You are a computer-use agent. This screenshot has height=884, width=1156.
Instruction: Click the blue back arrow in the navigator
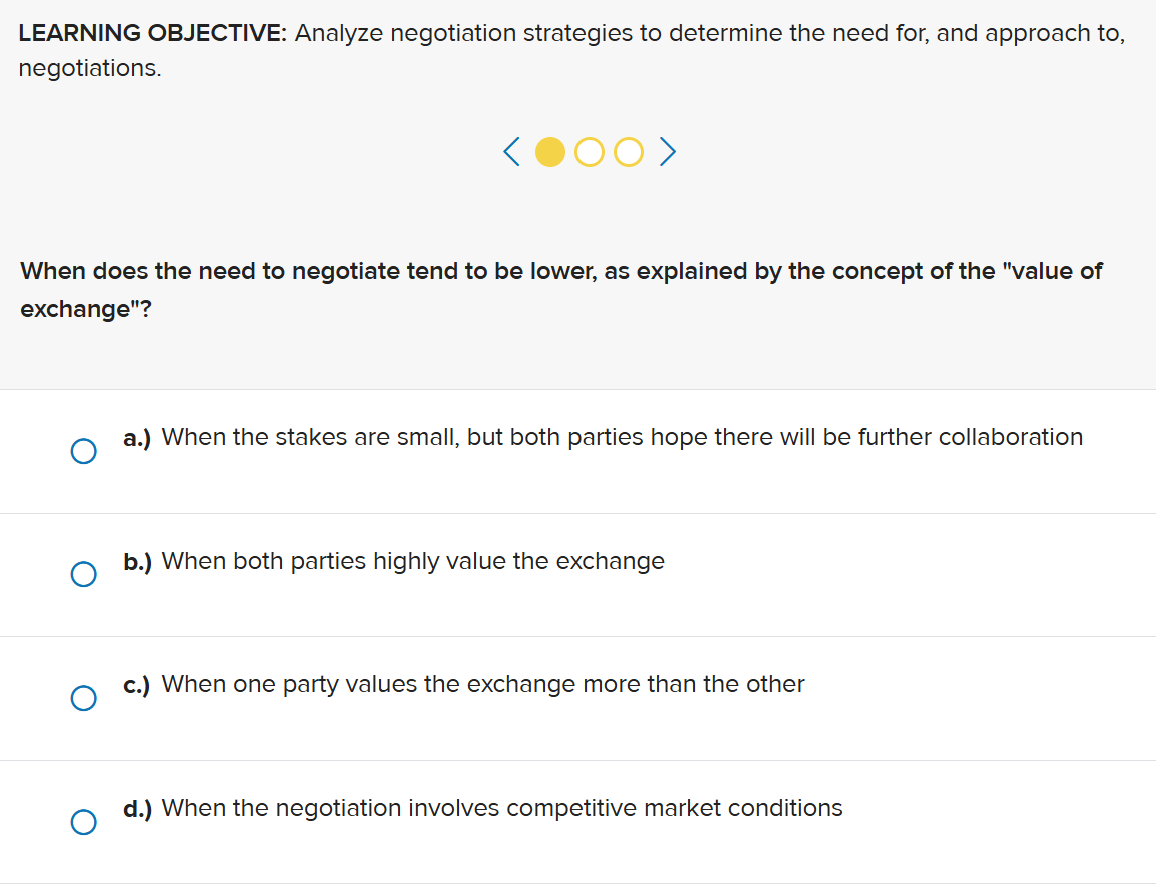click(x=510, y=152)
